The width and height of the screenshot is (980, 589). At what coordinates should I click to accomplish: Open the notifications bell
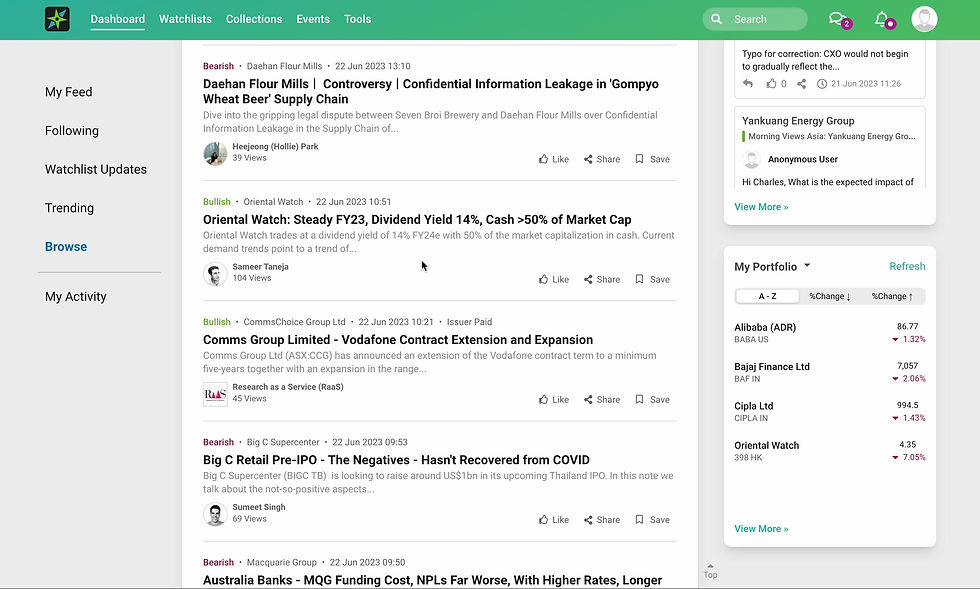881,19
